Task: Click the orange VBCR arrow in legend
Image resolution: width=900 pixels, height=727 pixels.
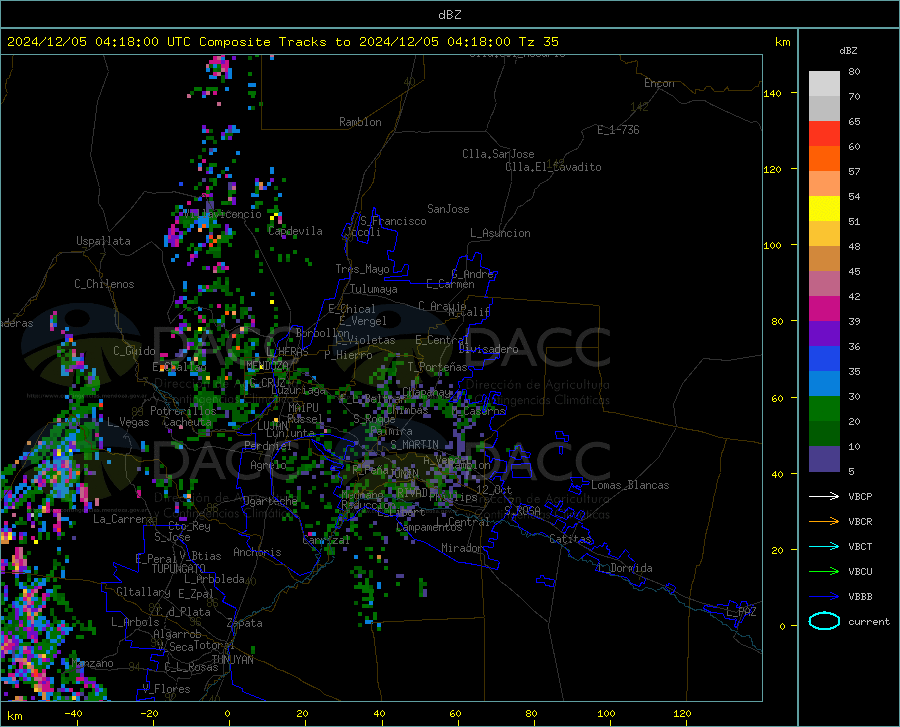Action: click(824, 521)
